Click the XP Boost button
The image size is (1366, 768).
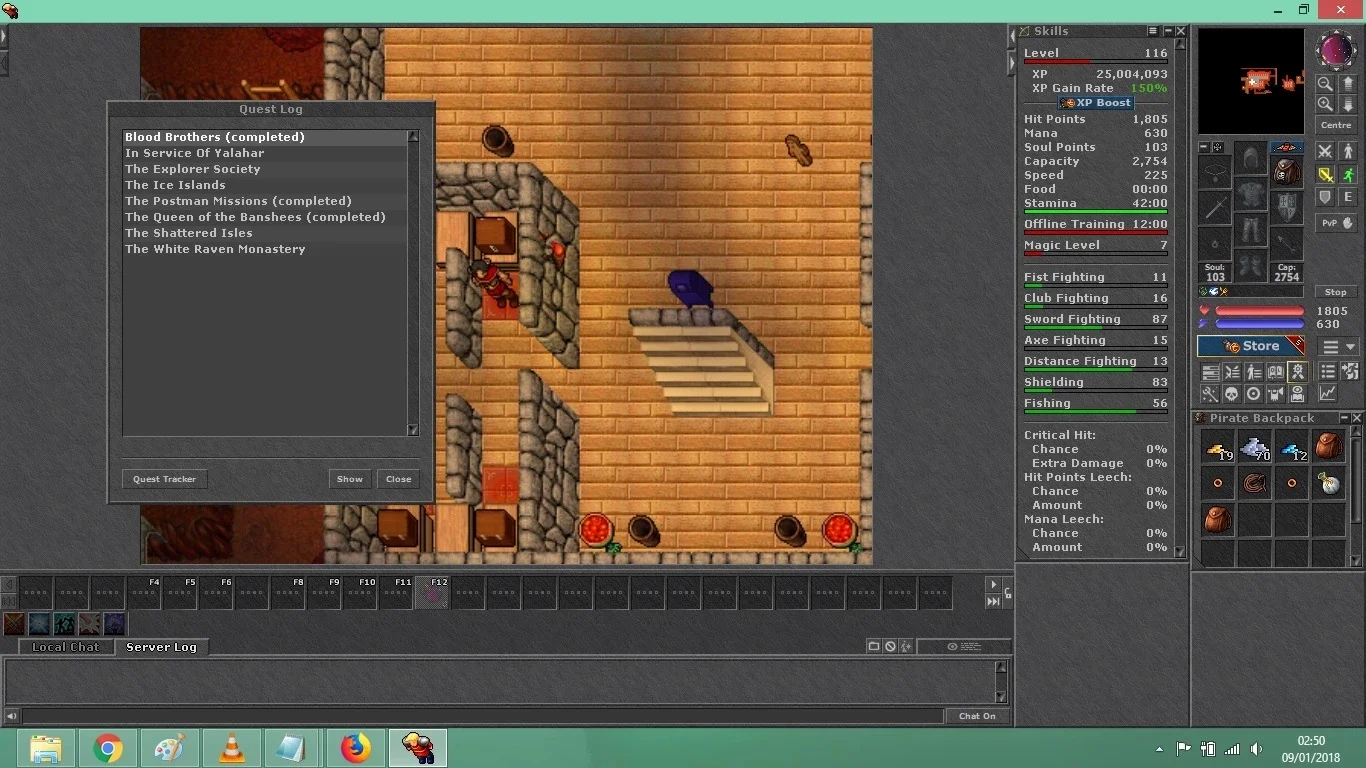1096,103
